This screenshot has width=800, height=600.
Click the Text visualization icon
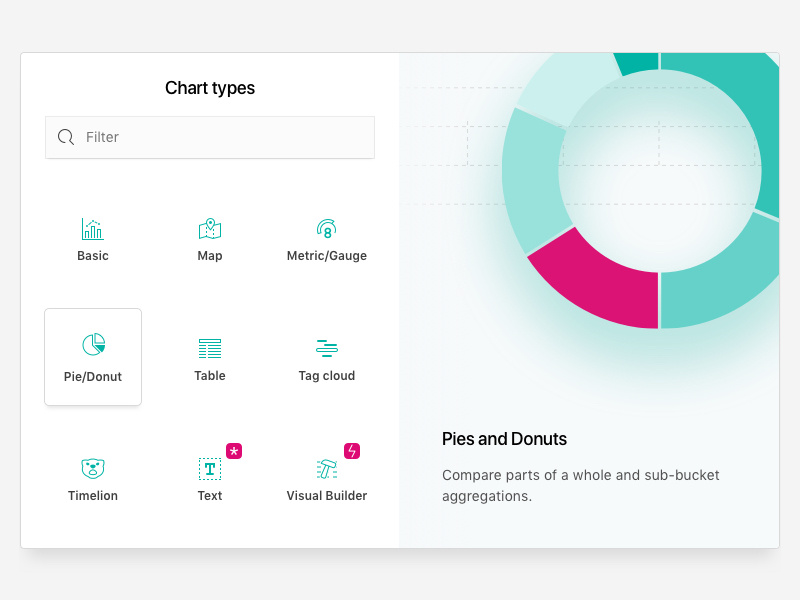point(209,467)
